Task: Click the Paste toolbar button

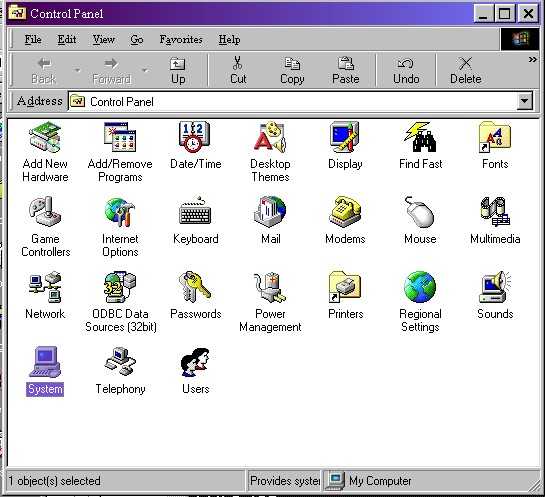Action: [345, 71]
